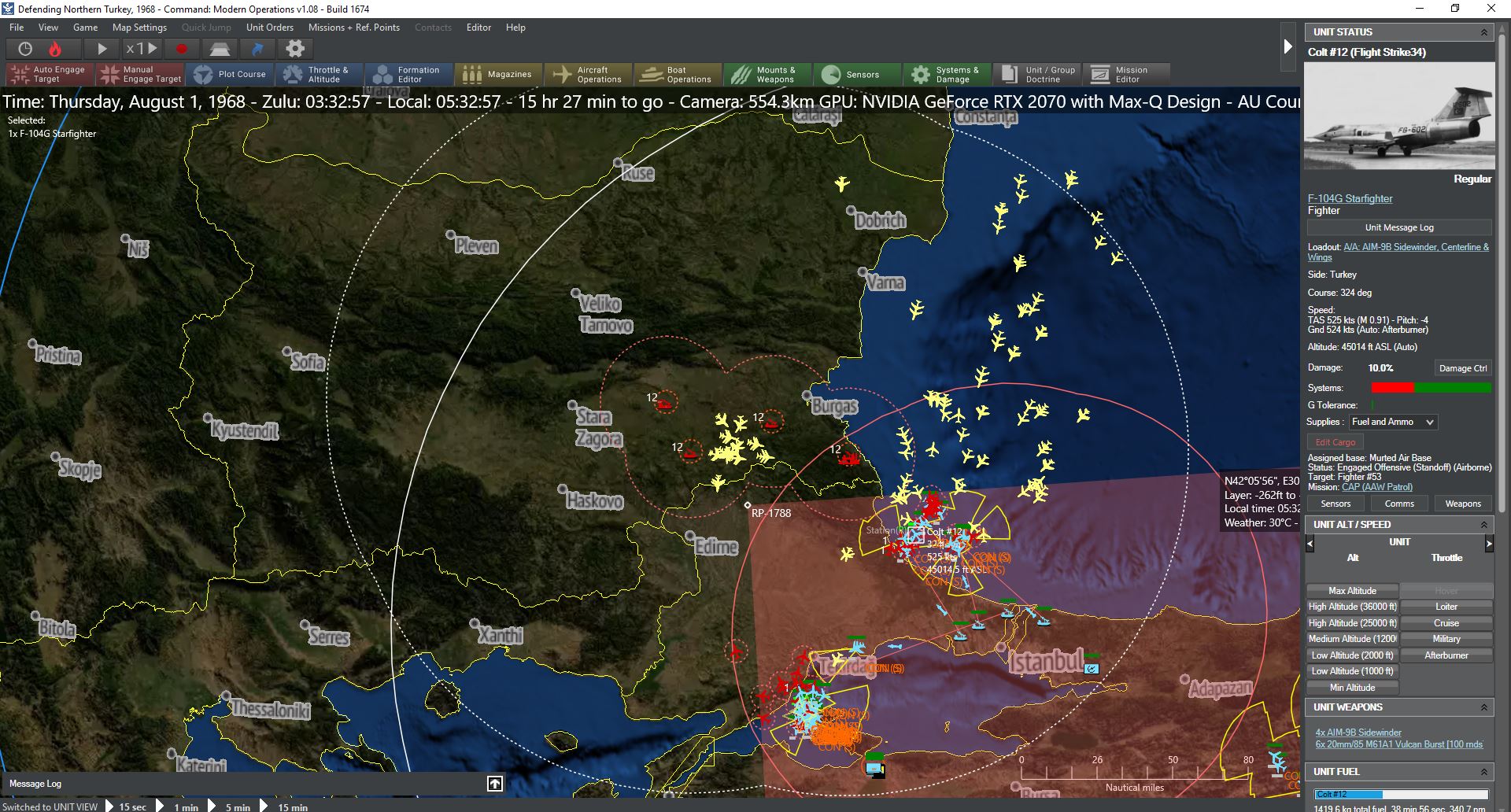Open the Help menu

pos(515,28)
